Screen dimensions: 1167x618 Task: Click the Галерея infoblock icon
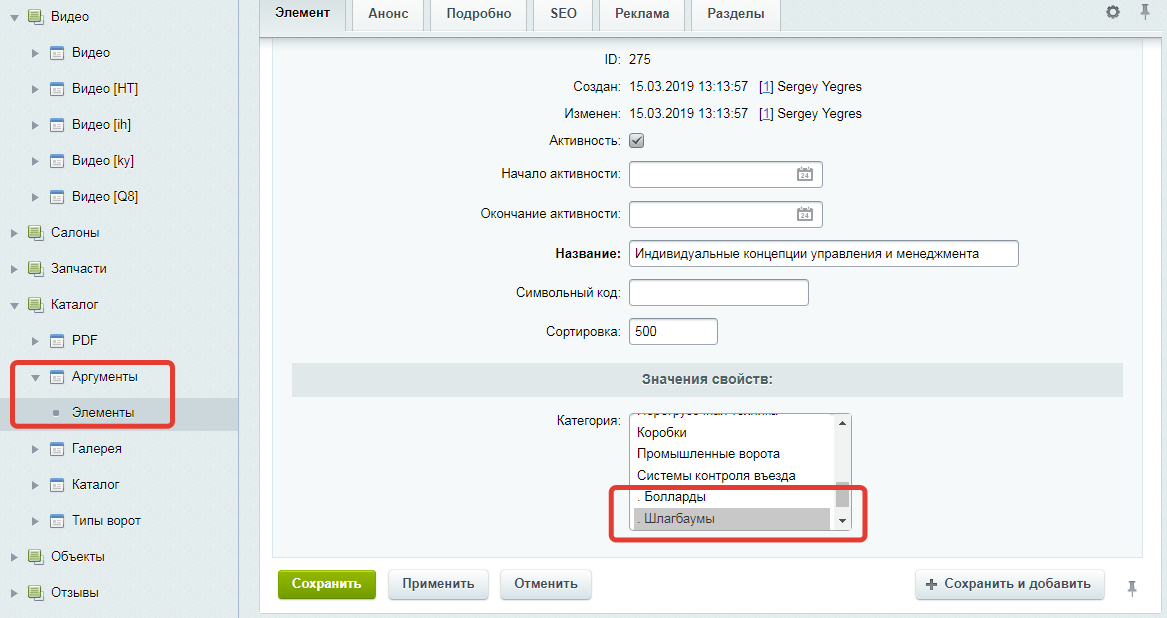coord(57,449)
